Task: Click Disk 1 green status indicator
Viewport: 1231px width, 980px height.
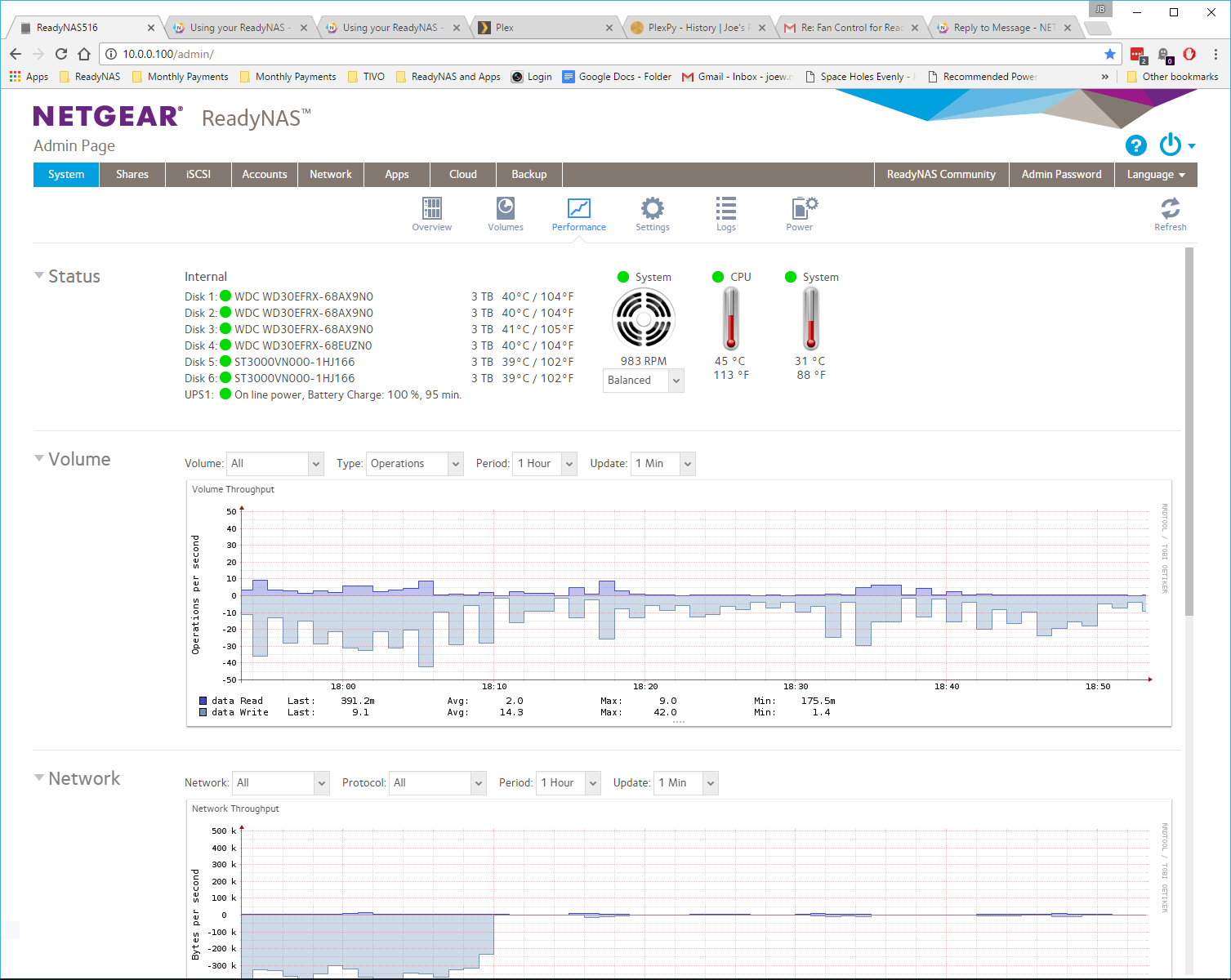Action: 225,296
